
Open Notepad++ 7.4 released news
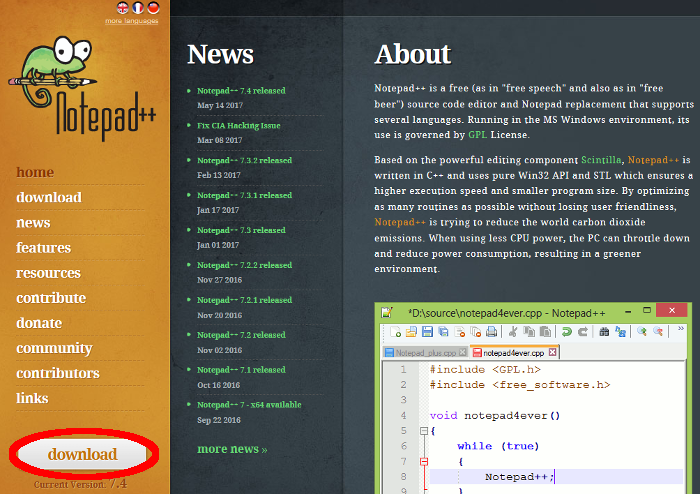[242, 91]
